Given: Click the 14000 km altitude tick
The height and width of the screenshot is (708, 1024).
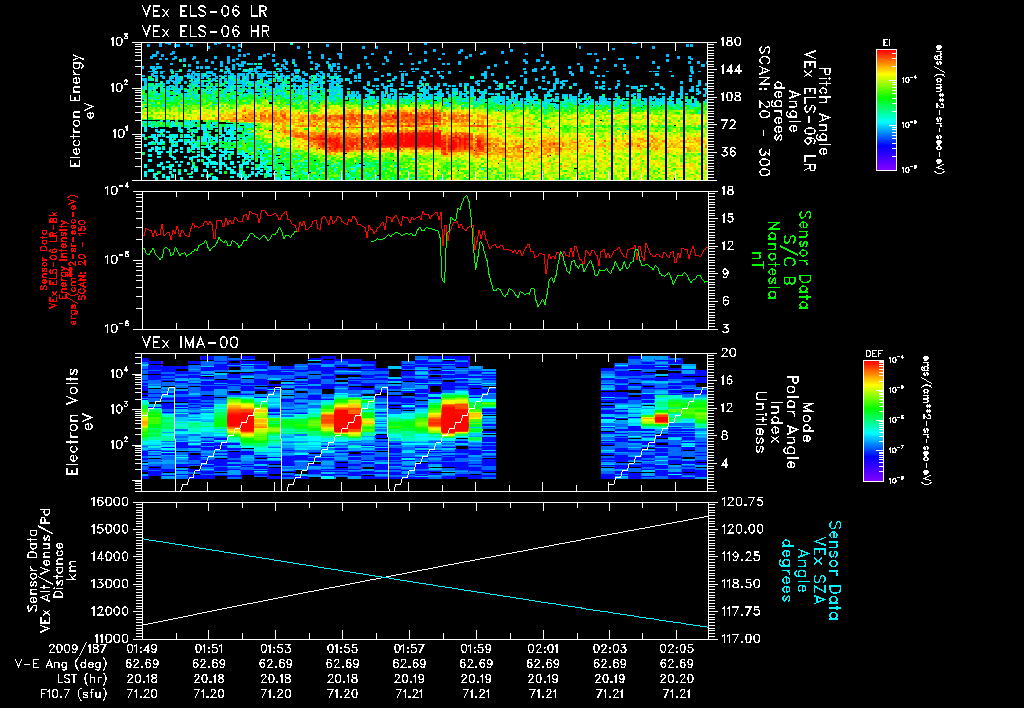Looking at the screenshot, I should coord(110,556).
